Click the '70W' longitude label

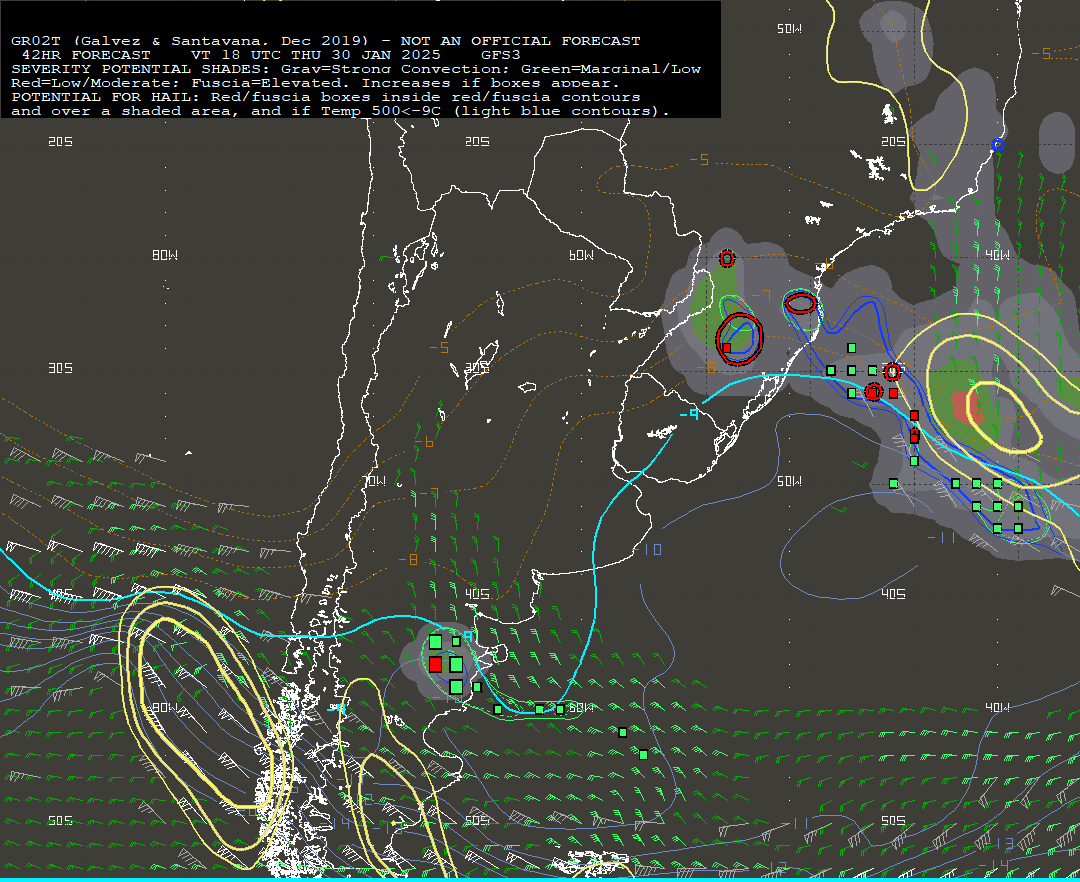coord(375,481)
